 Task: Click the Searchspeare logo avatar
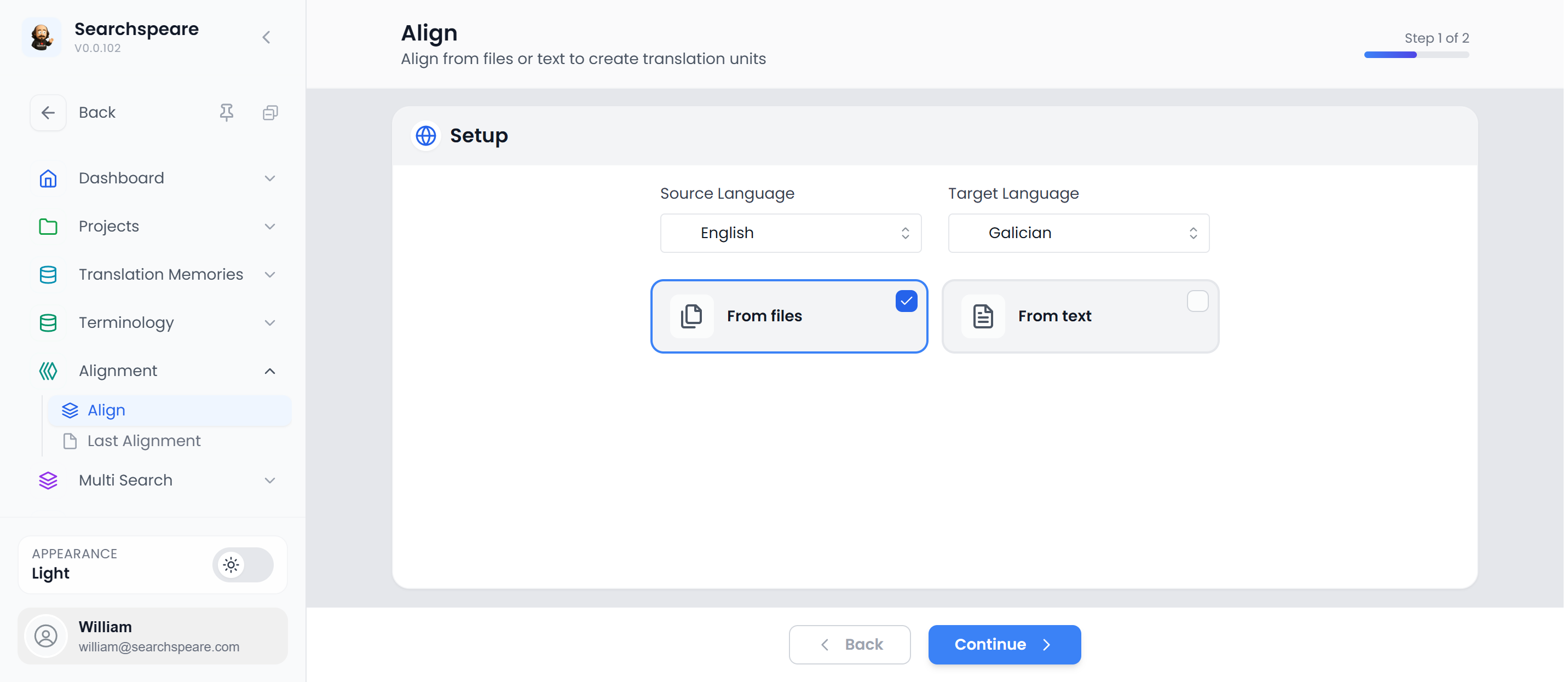(x=42, y=37)
